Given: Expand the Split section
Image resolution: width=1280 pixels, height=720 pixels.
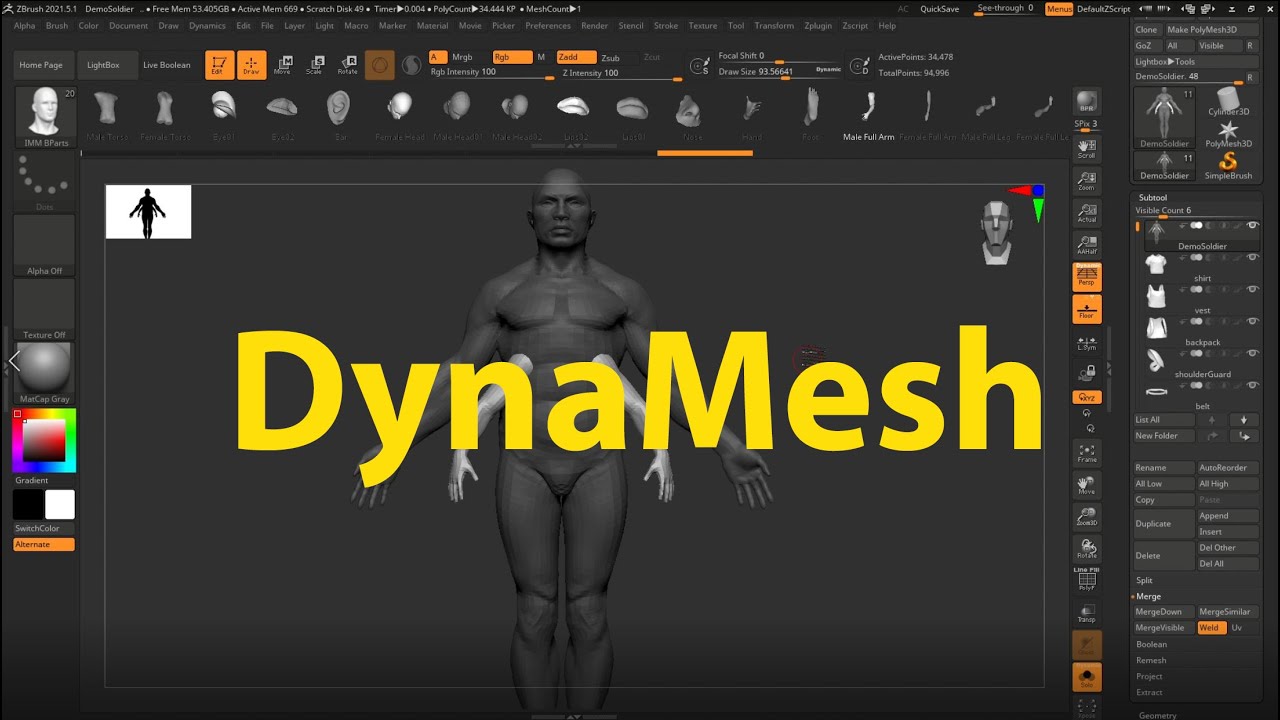Looking at the screenshot, I should 1144,580.
